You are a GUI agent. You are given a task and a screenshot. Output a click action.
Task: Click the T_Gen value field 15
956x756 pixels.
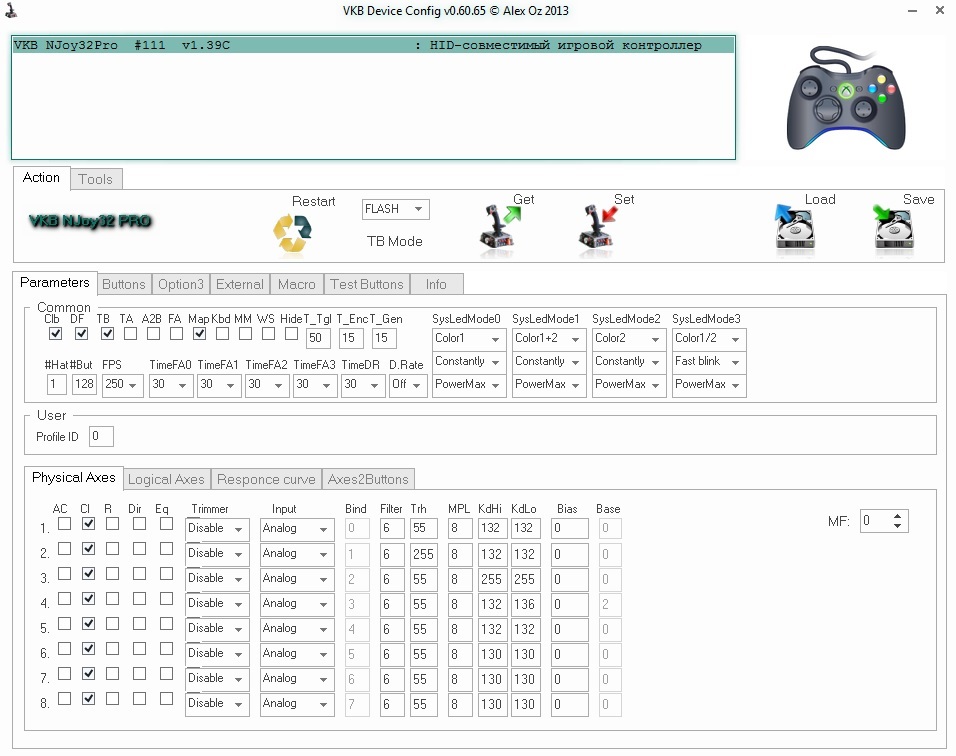click(x=384, y=338)
